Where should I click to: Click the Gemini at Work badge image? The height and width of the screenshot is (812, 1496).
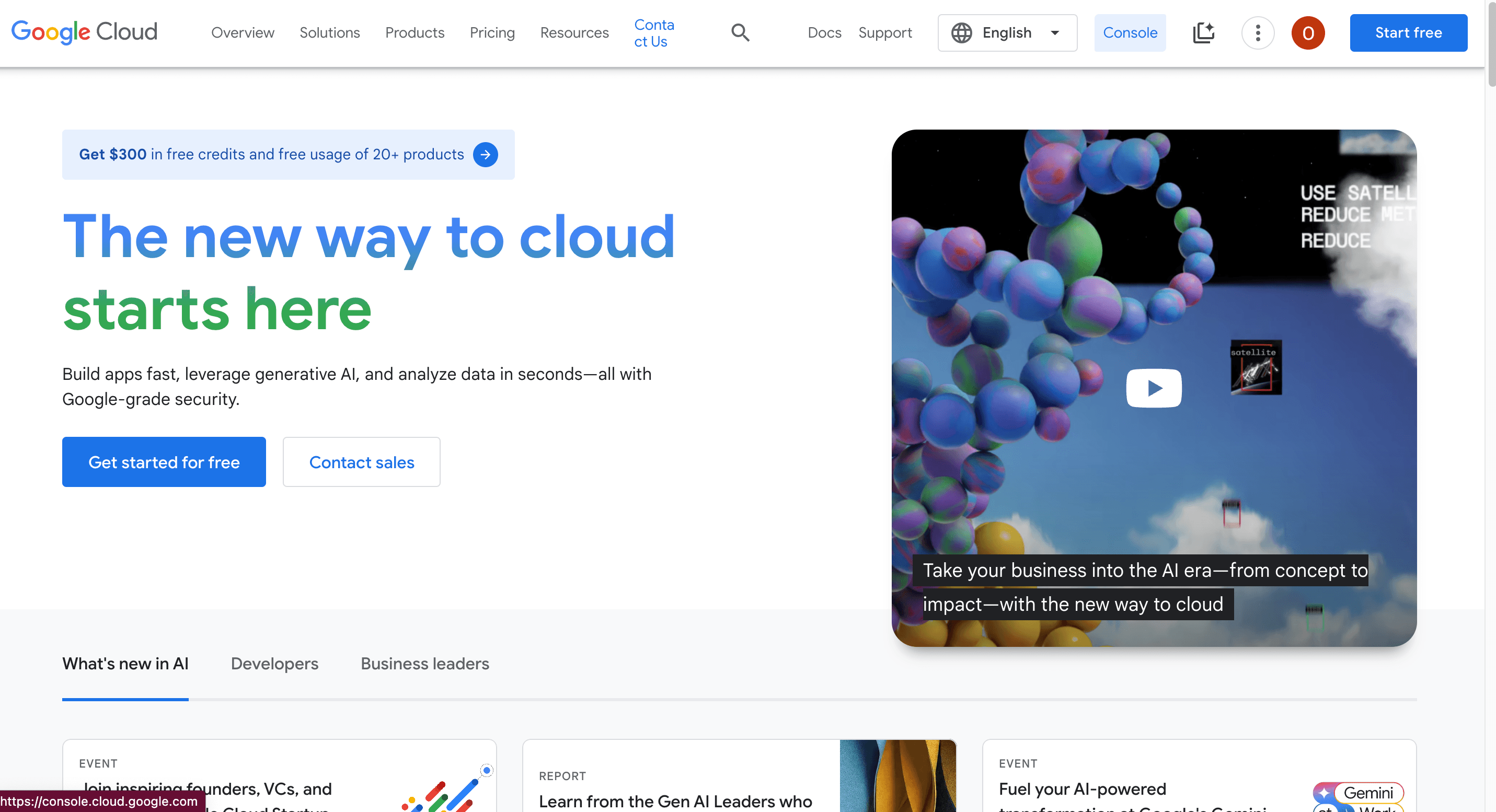1358,797
